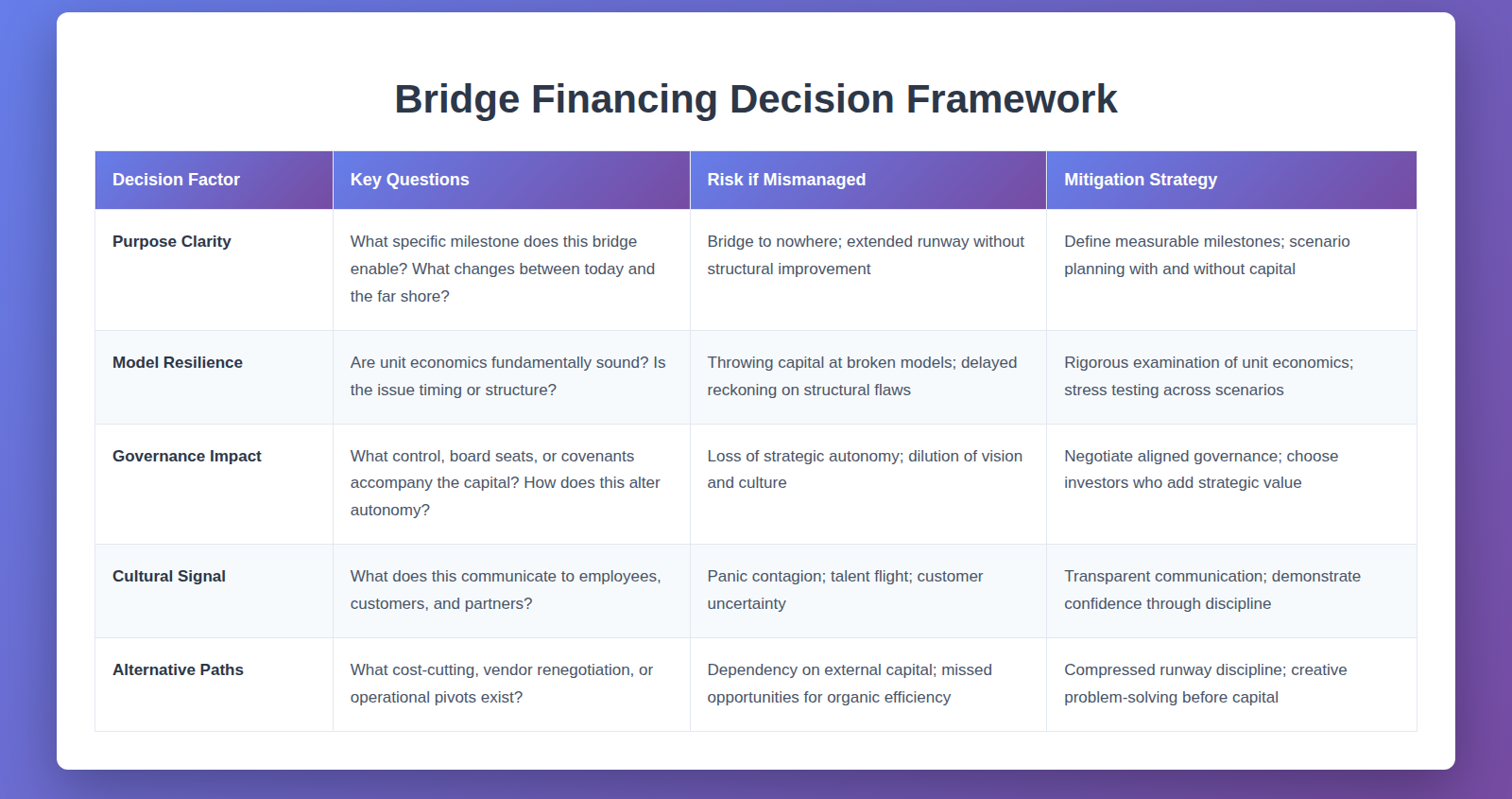Screen dimensions: 1512x799
Task: Click the Key Questions column header
Action: click(409, 180)
